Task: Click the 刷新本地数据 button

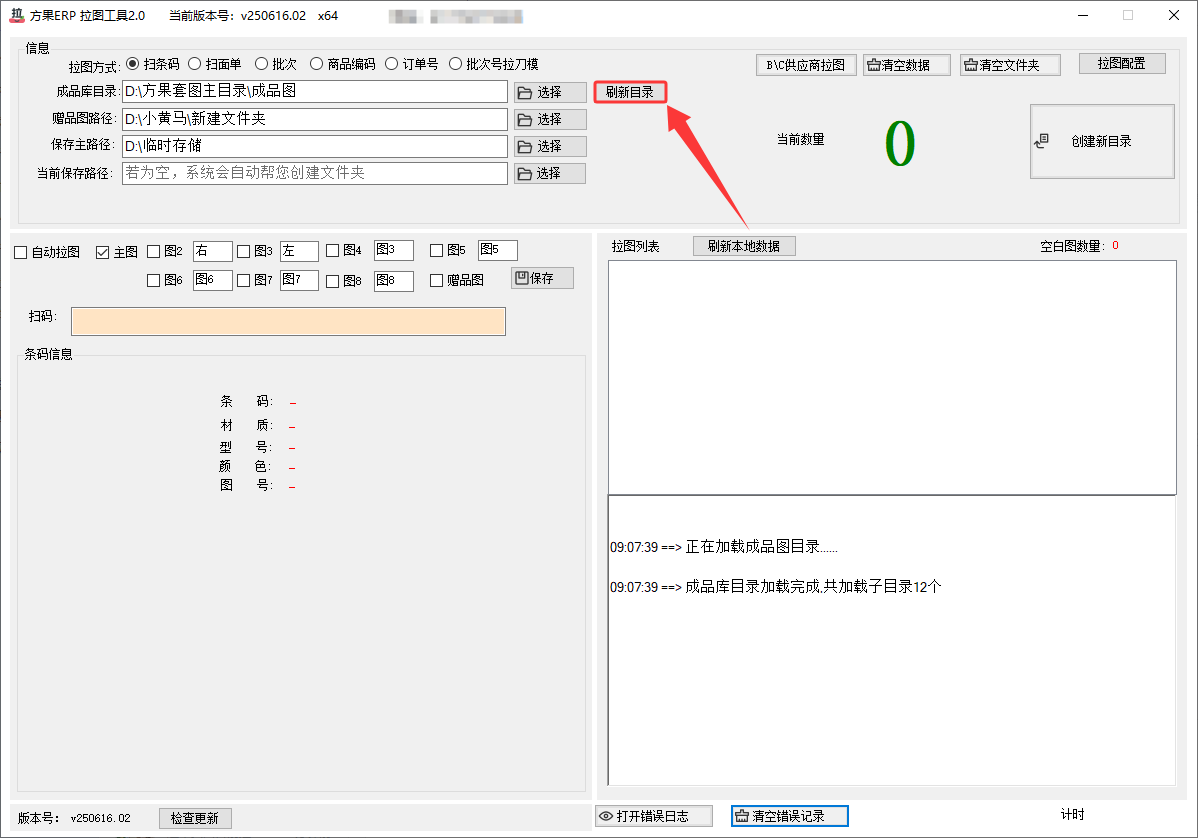Action: (x=744, y=246)
